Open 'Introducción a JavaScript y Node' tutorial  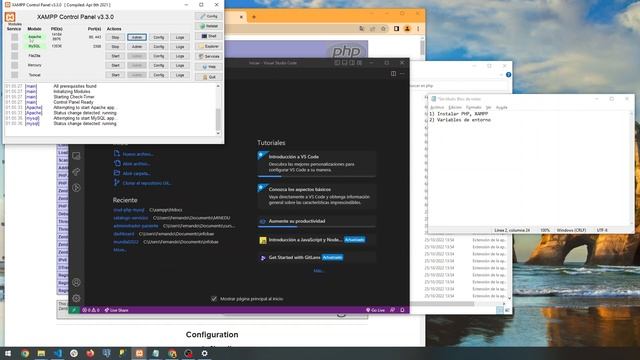click(x=317, y=240)
